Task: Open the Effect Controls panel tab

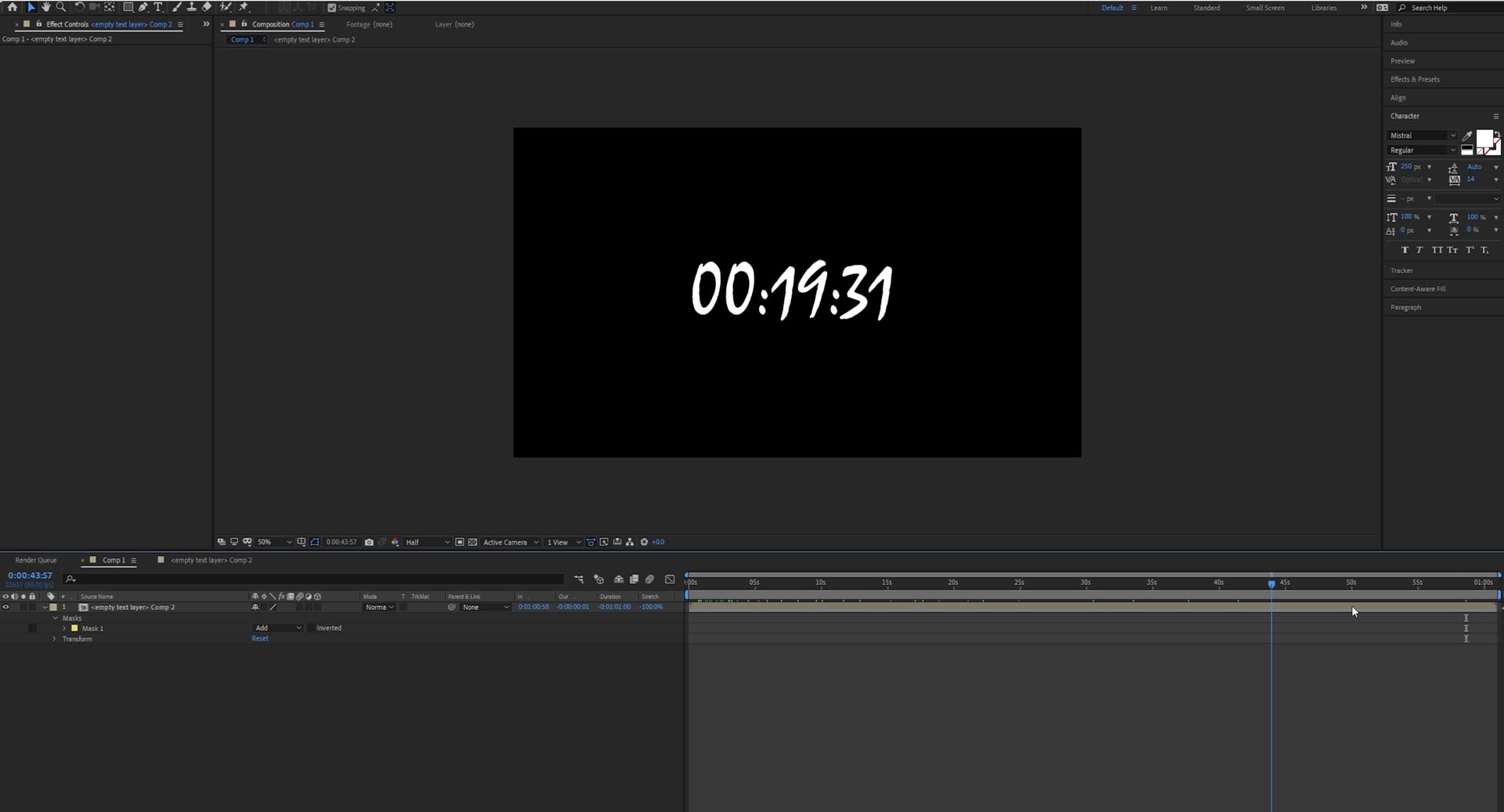Action: pyautogui.click(x=68, y=24)
